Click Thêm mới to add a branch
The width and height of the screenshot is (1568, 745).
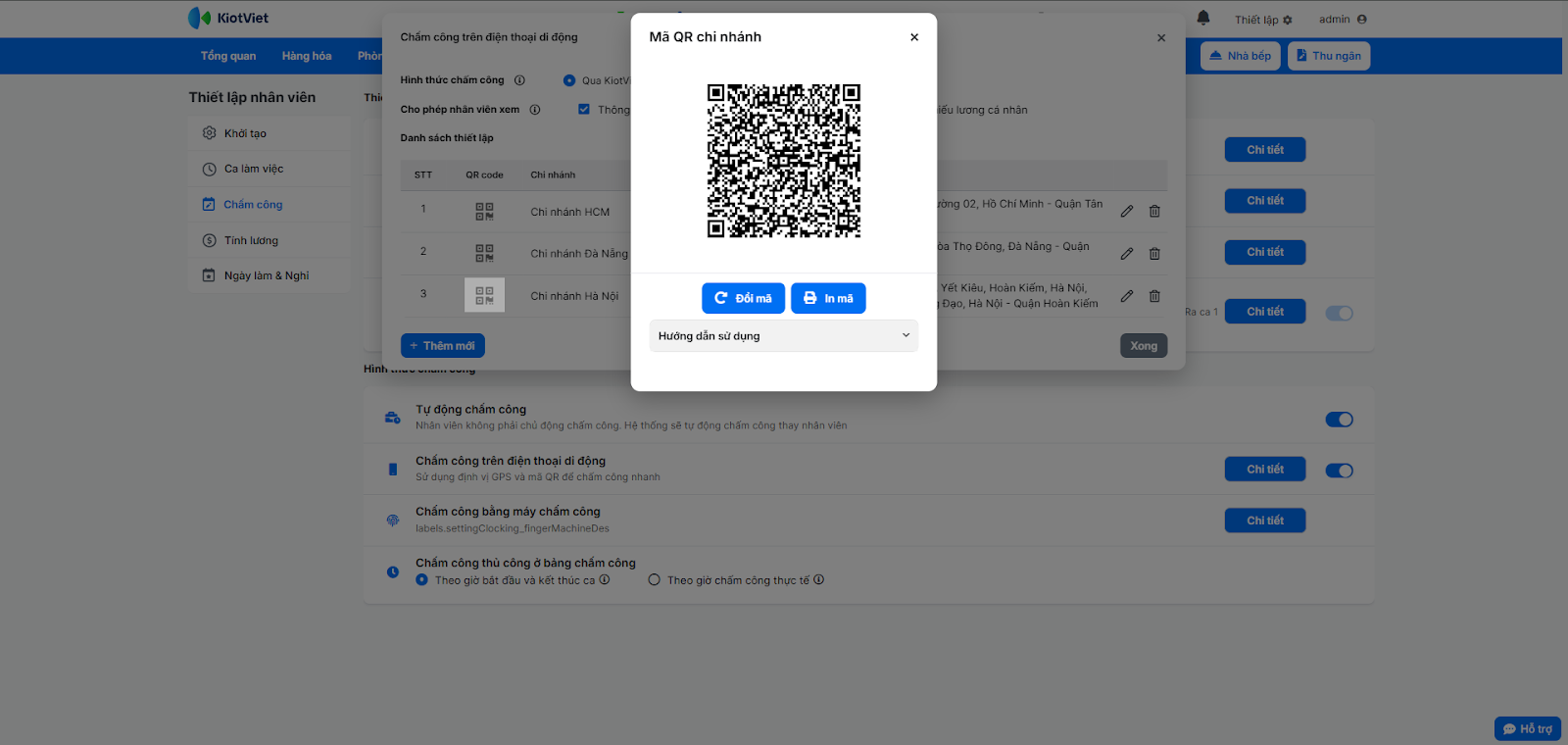(443, 346)
